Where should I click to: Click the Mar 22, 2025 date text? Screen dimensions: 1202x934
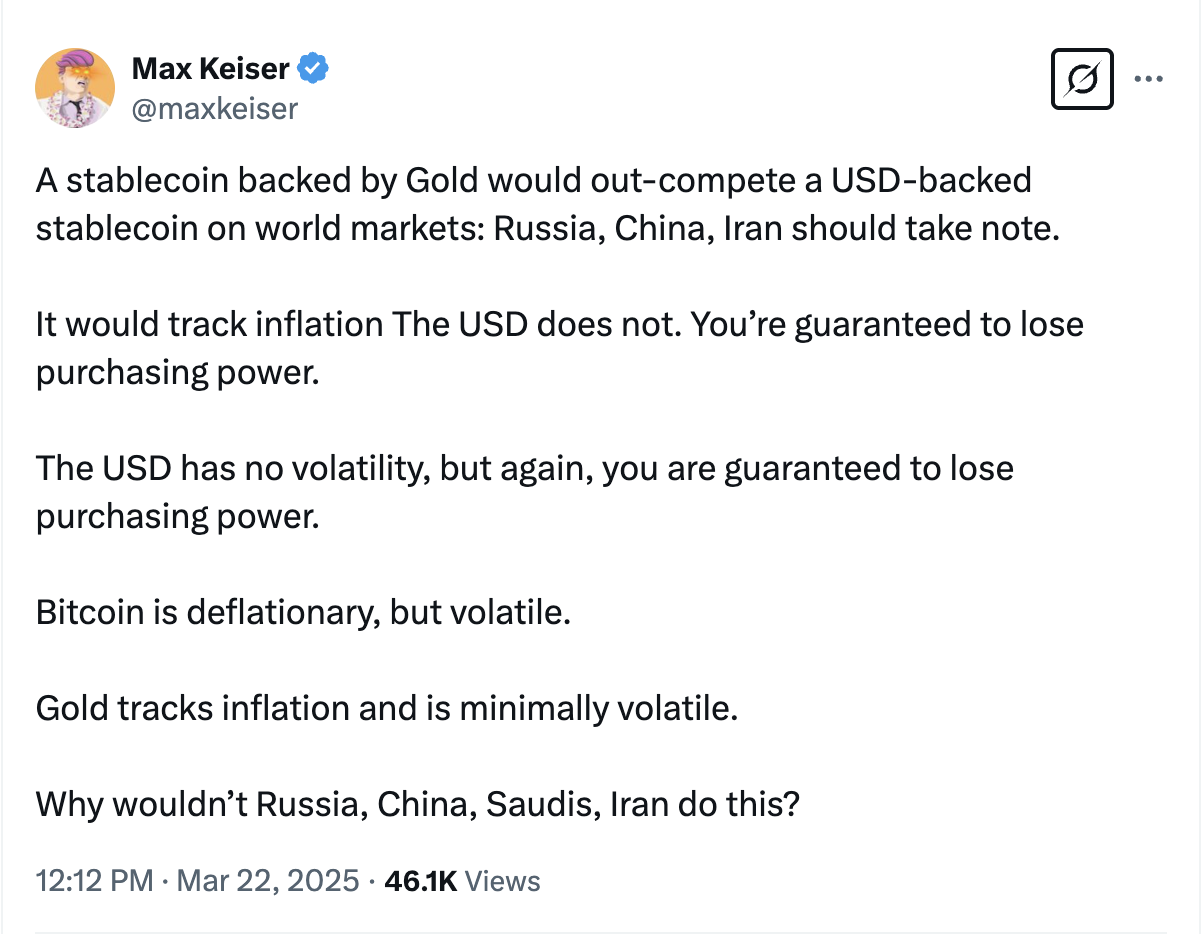266,881
